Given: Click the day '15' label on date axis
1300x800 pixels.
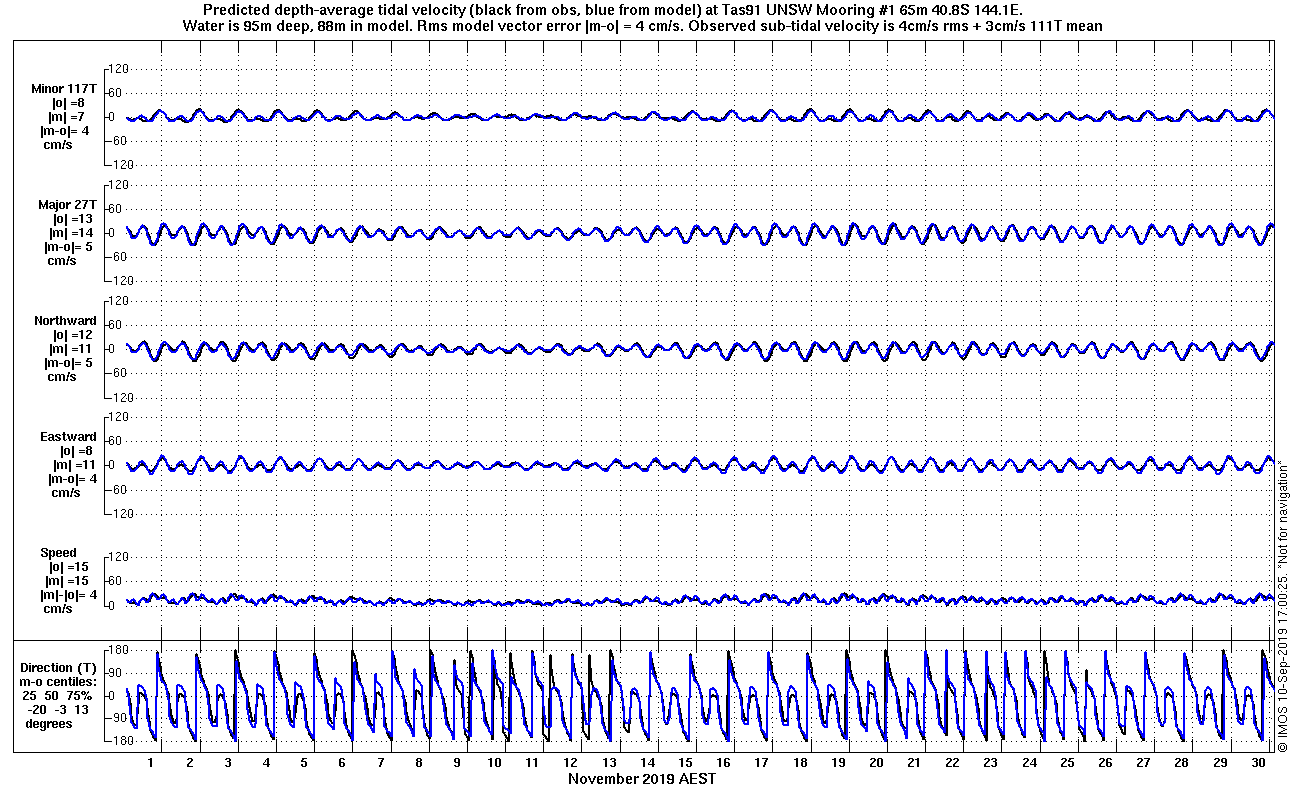Looking at the screenshot, I should point(685,763).
